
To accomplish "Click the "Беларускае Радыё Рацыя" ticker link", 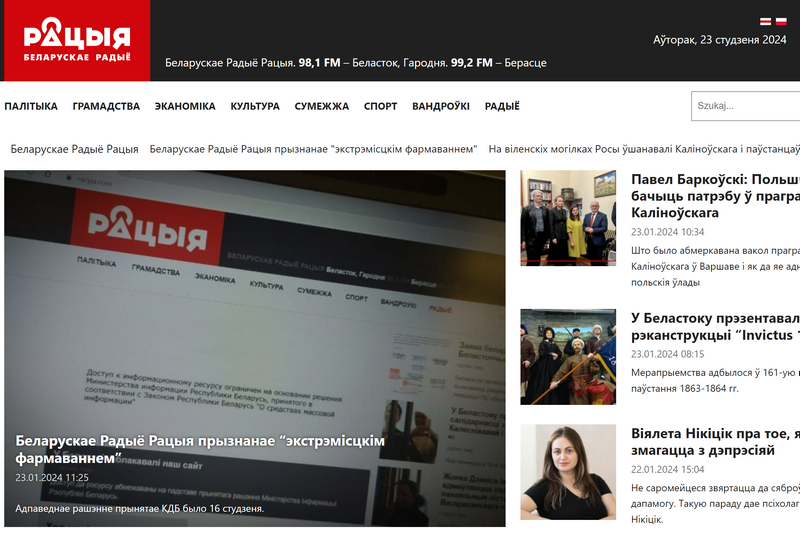I will (74, 149).
